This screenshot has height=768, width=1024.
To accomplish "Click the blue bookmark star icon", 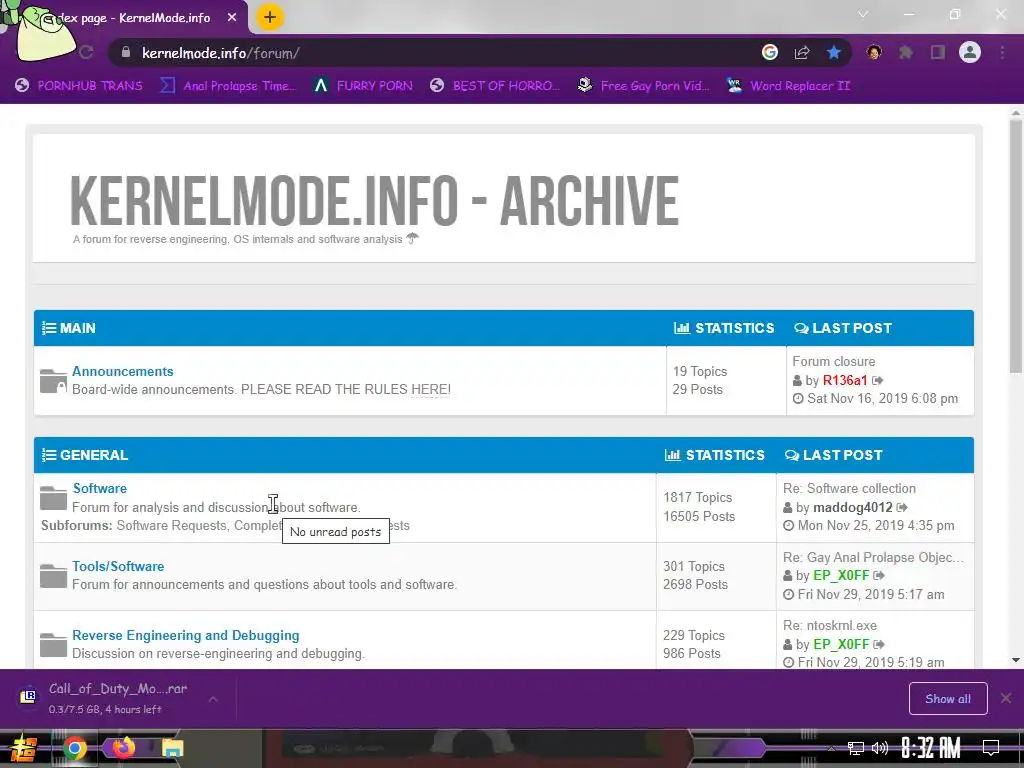I will coord(834,52).
